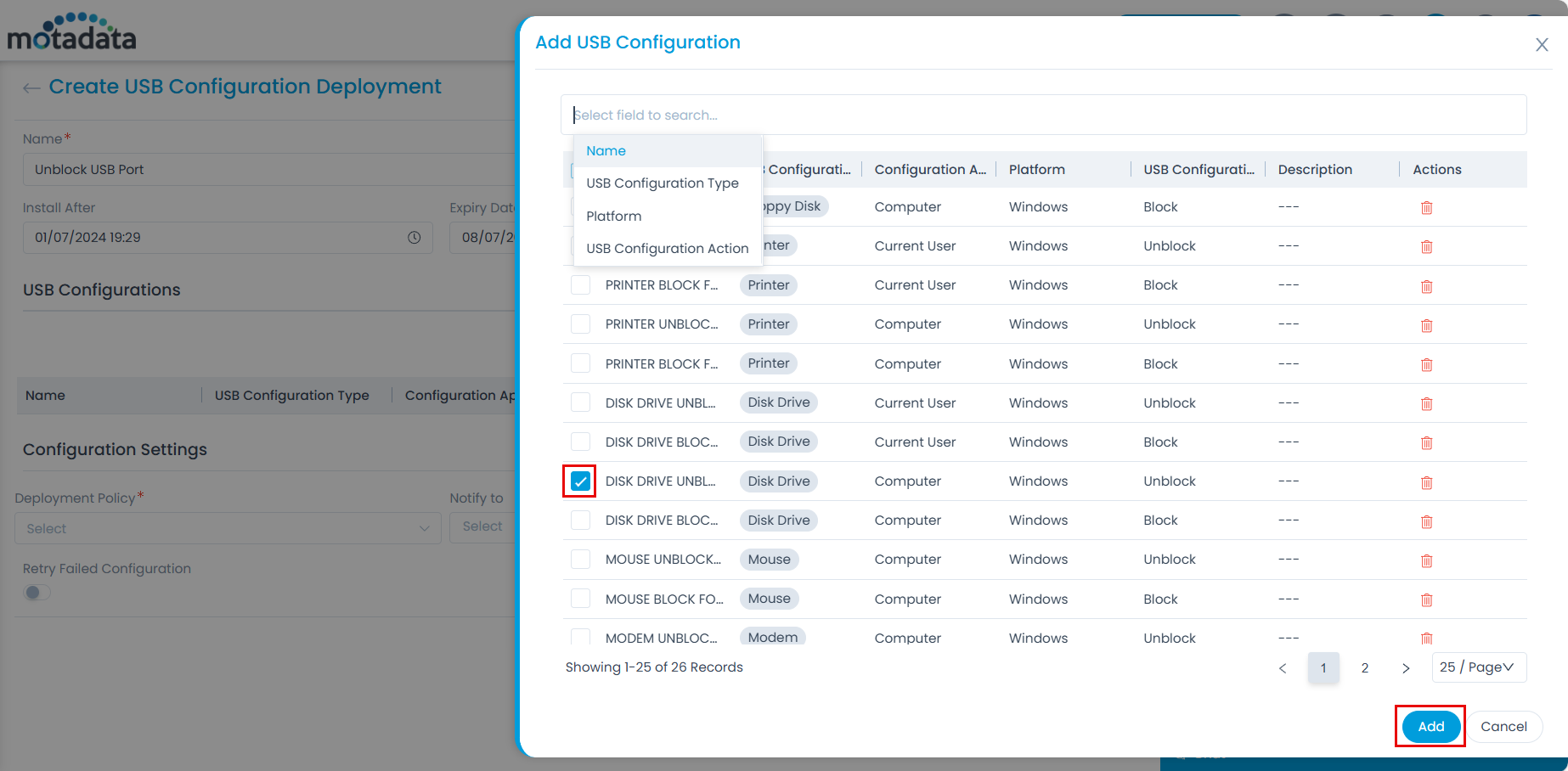Select Platform from the search field list
The width and height of the screenshot is (1568, 771).
[613, 216]
